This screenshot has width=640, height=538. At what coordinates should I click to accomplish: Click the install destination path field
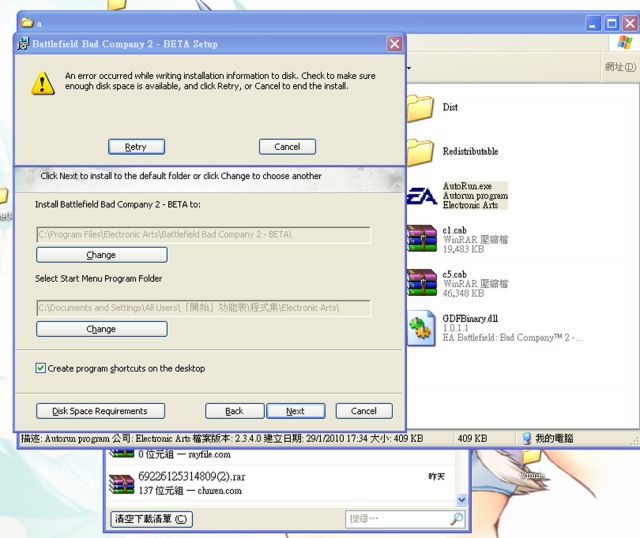coord(203,234)
